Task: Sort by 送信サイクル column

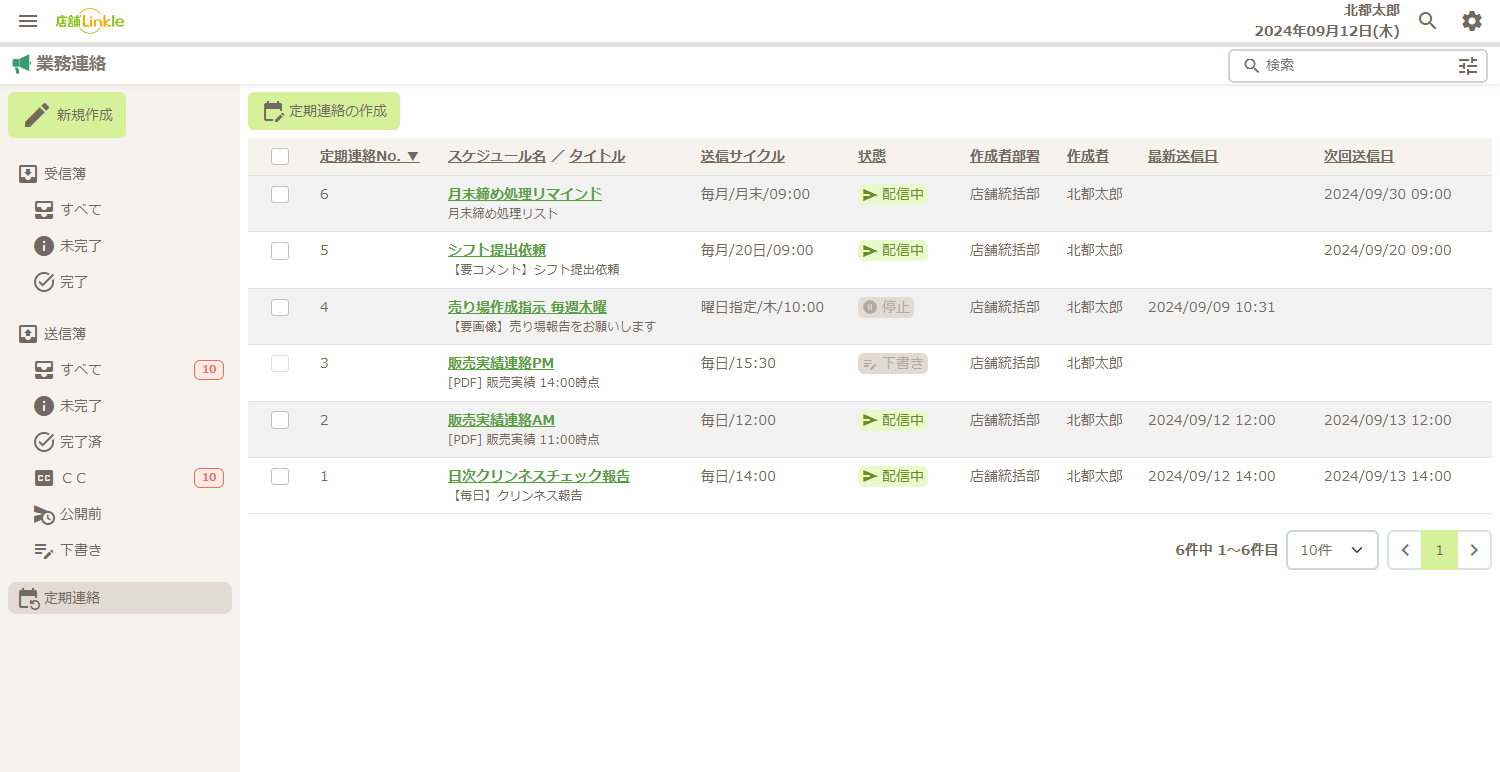Action: tap(743, 156)
